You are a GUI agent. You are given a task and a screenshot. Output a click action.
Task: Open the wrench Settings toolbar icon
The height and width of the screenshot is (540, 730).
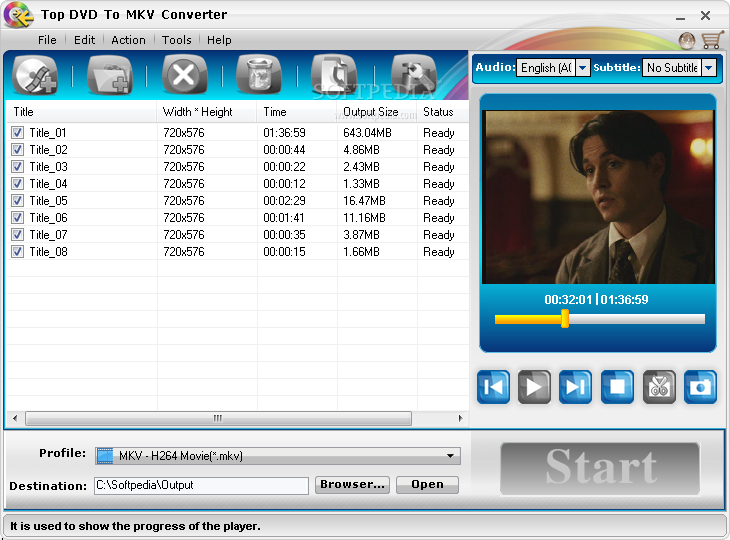(x=414, y=75)
